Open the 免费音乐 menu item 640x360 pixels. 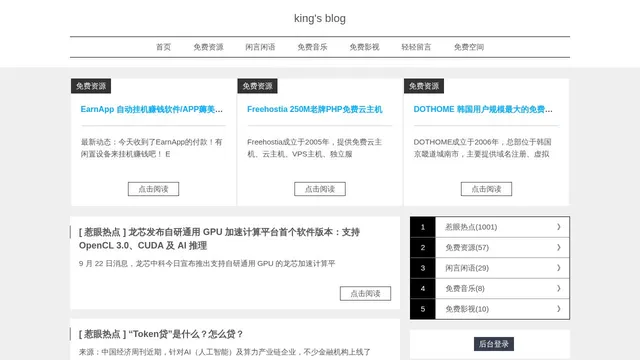(312, 47)
